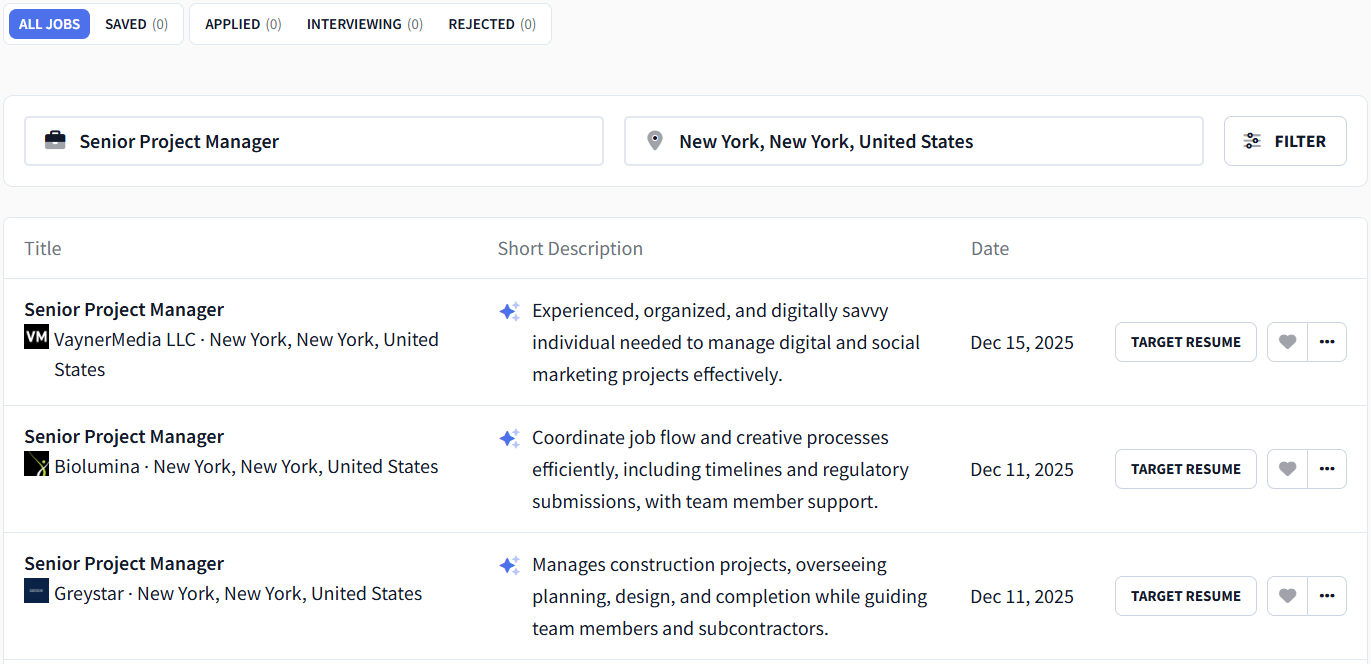Click the location pin icon
The width and height of the screenshot is (1371, 664).
tap(655, 140)
